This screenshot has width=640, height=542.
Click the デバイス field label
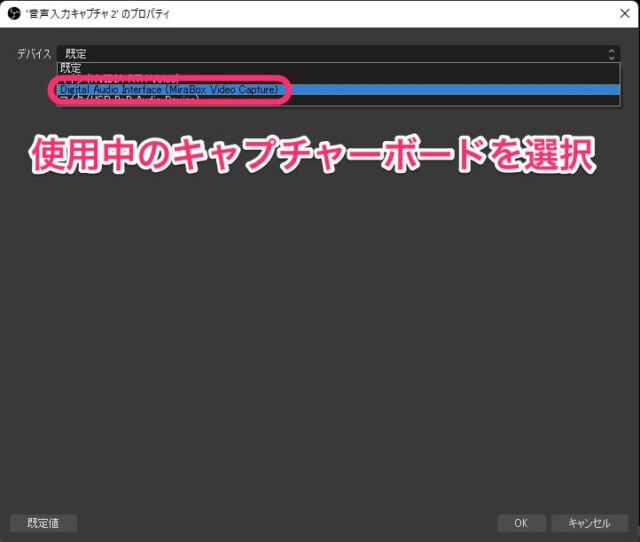(33, 54)
